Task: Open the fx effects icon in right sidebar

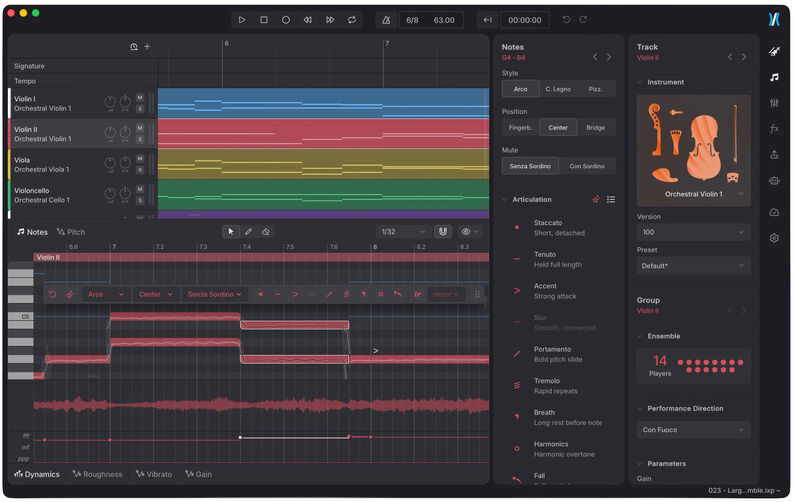Action: coord(774,128)
